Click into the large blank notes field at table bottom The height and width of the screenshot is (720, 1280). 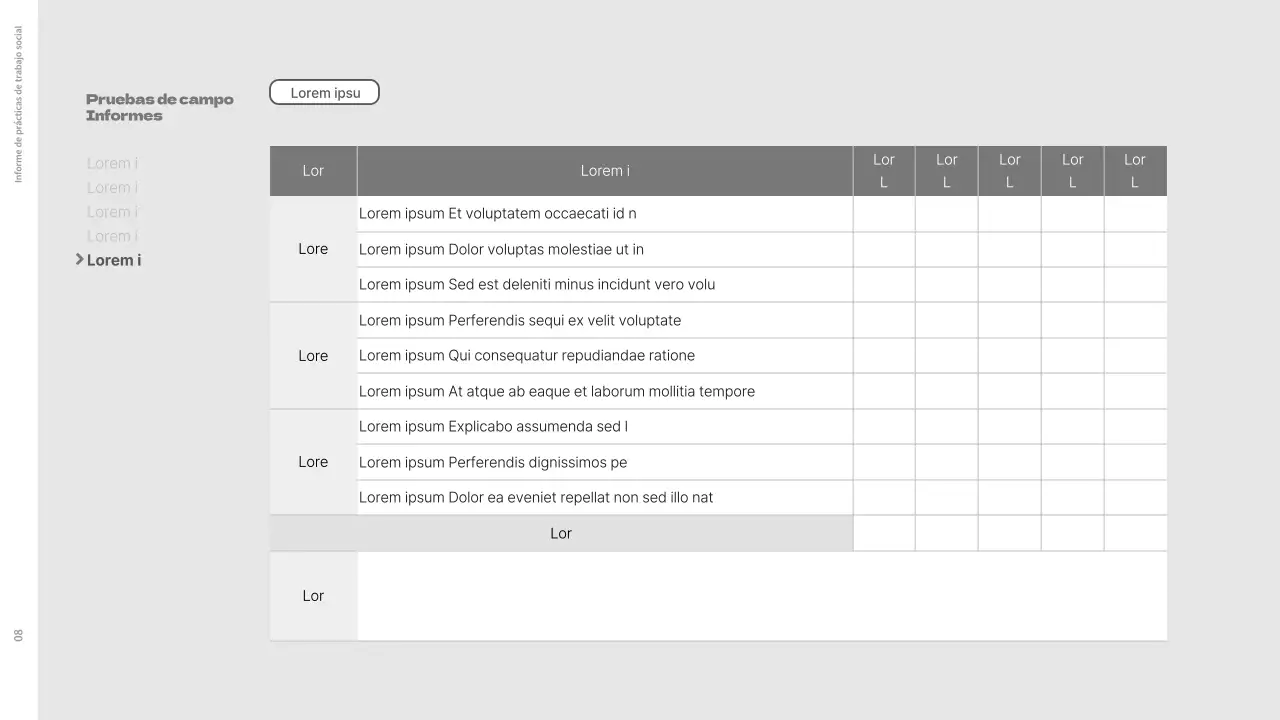[x=762, y=596]
